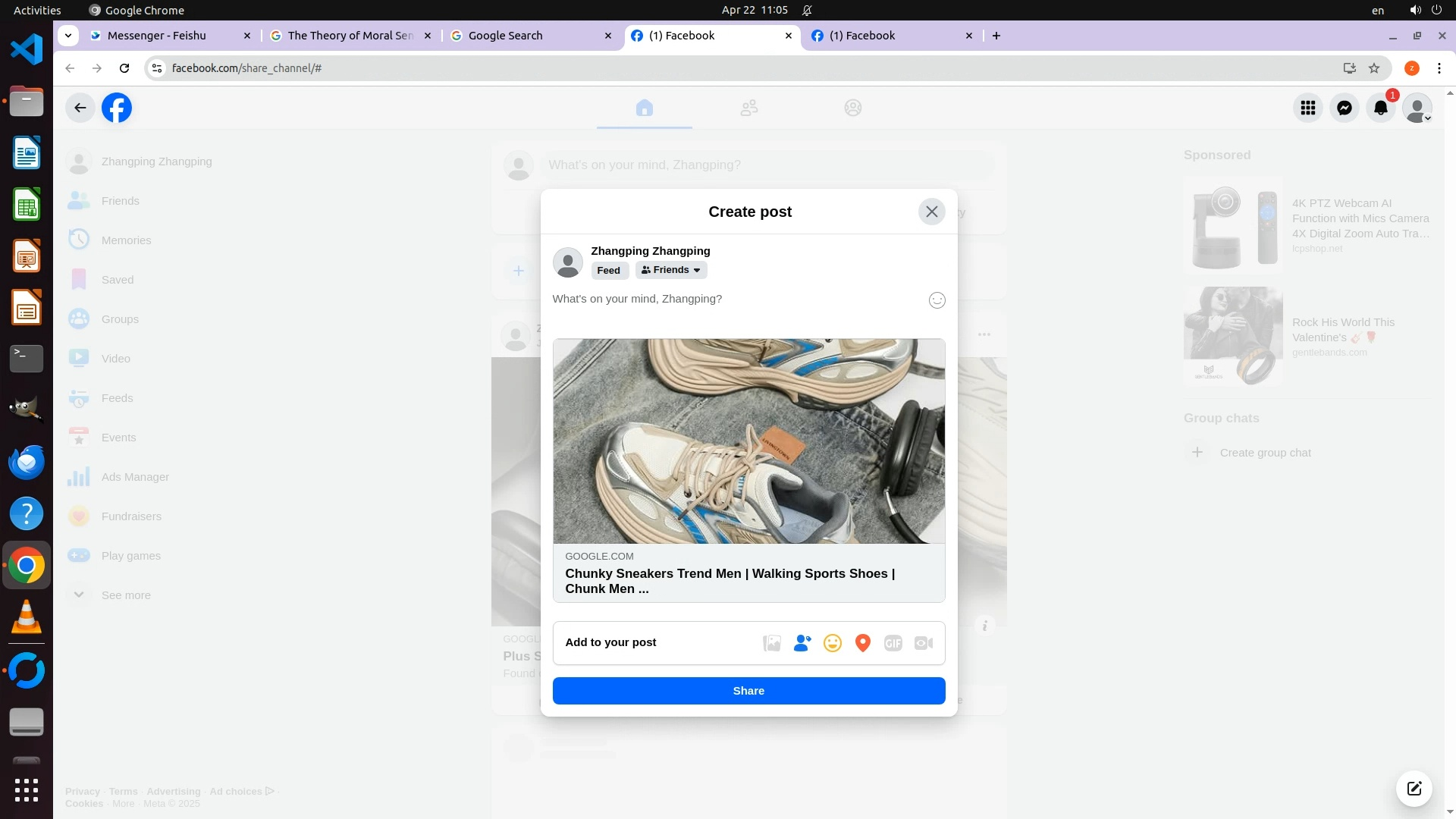Click the blue Share button
1456x819 pixels.
click(x=748, y=691)
